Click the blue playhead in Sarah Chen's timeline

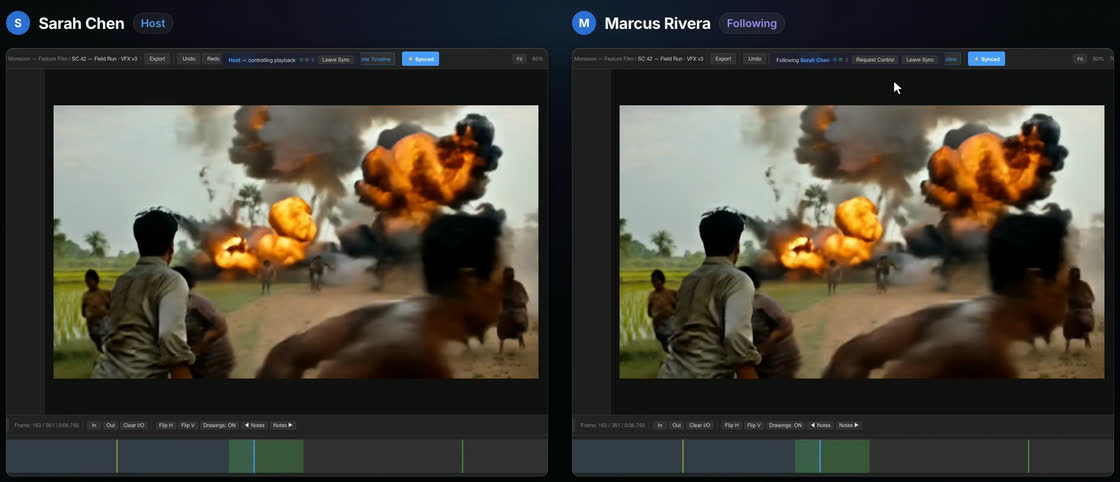point(254,456)
